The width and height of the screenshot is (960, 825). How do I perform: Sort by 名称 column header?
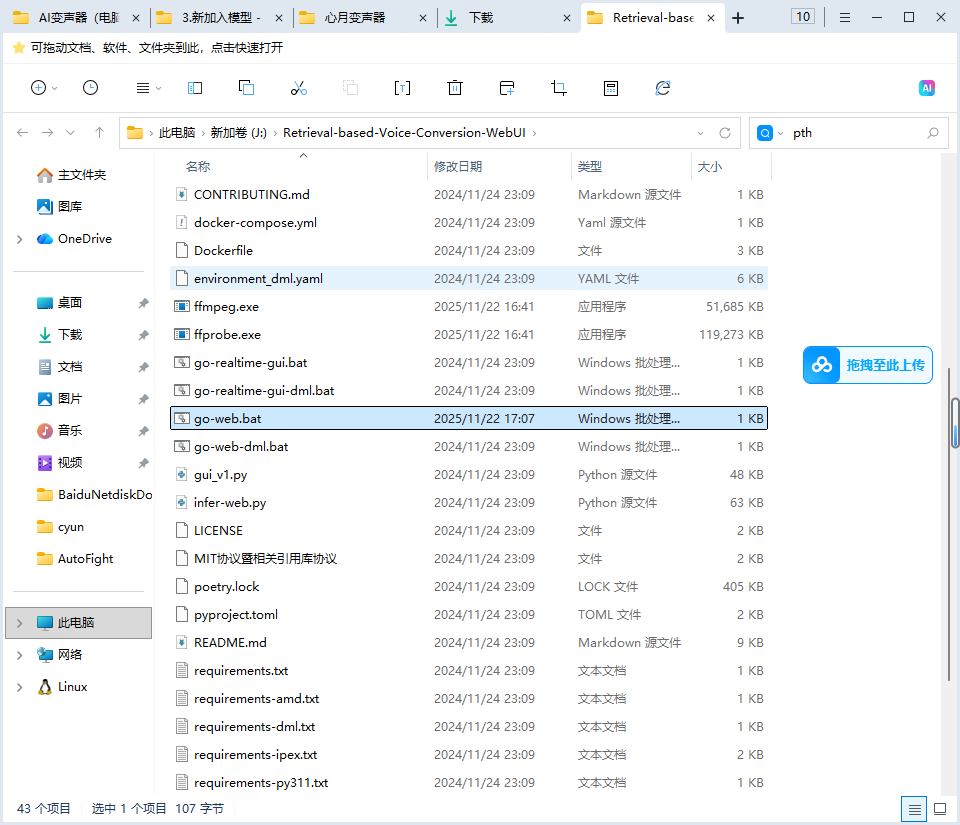coord(198,166)
